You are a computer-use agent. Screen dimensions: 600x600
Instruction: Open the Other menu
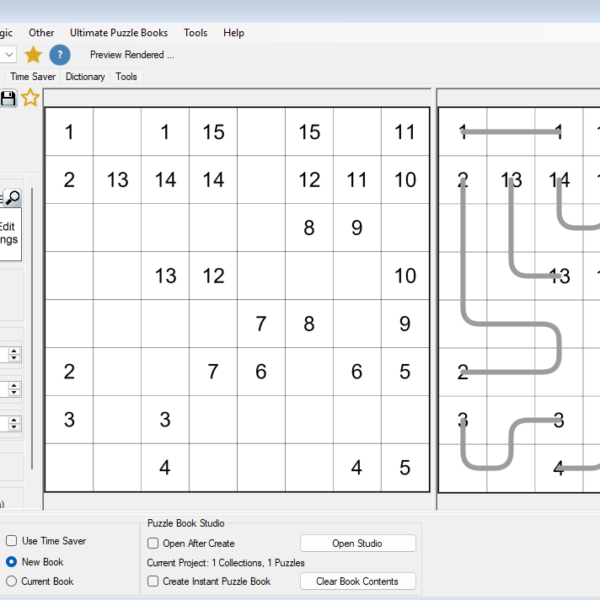coord(41,33)
